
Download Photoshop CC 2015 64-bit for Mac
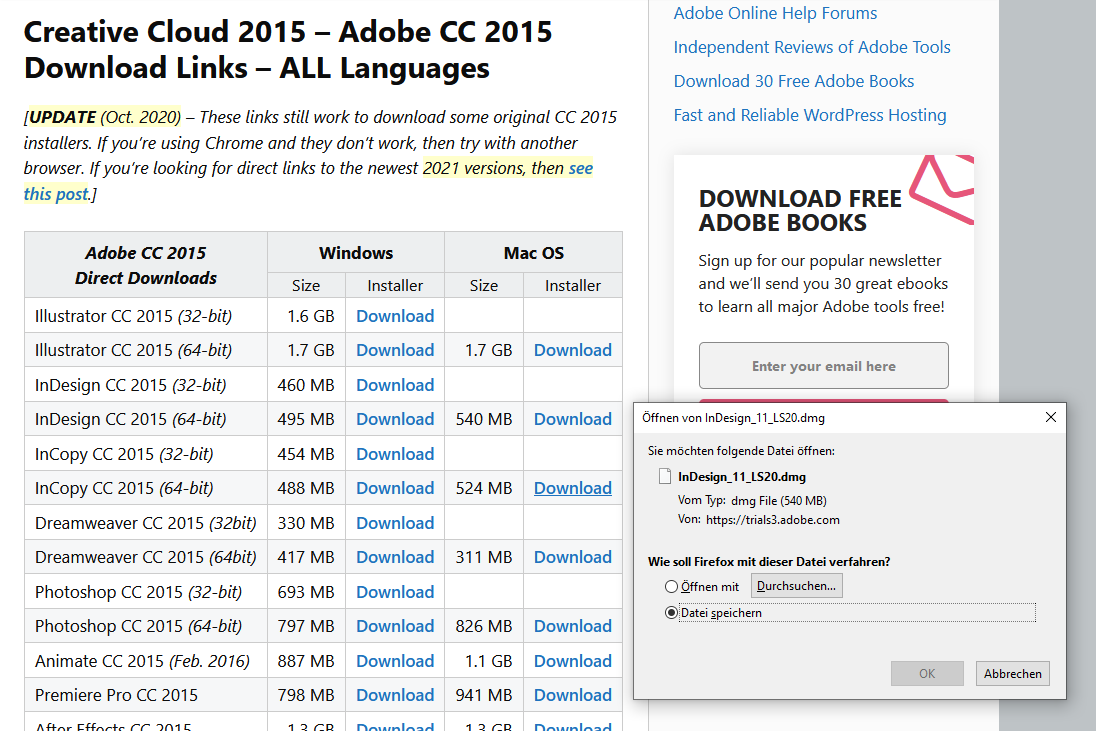pyautogui.click(x=573, y=625)
